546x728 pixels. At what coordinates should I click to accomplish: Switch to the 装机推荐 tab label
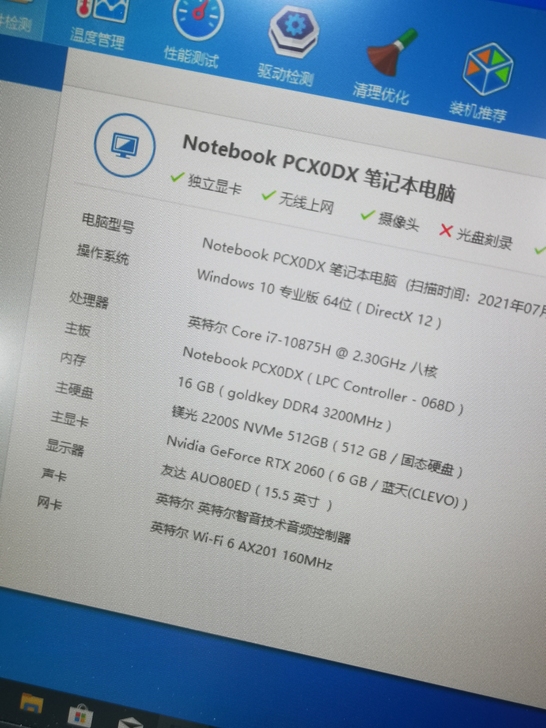coord(478,111)
